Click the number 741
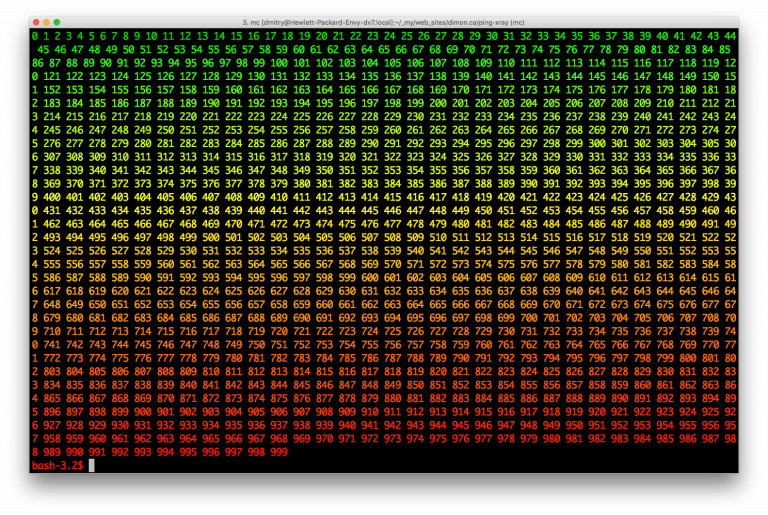The height and width of the screenshot is (515, 768). pos(51,345)
